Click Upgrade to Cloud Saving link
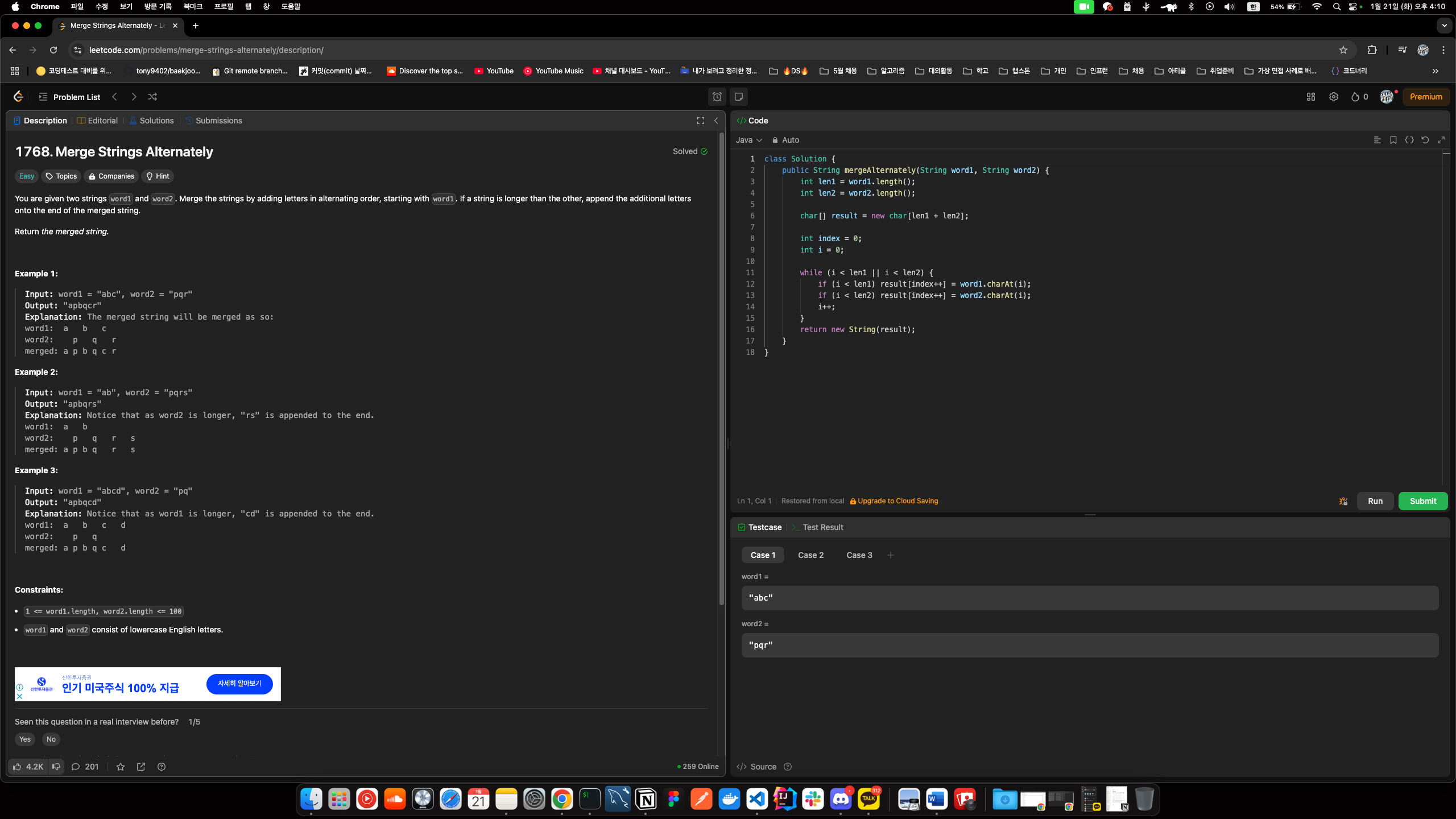Screen dimensions: 1456x819 pos(894,501)
